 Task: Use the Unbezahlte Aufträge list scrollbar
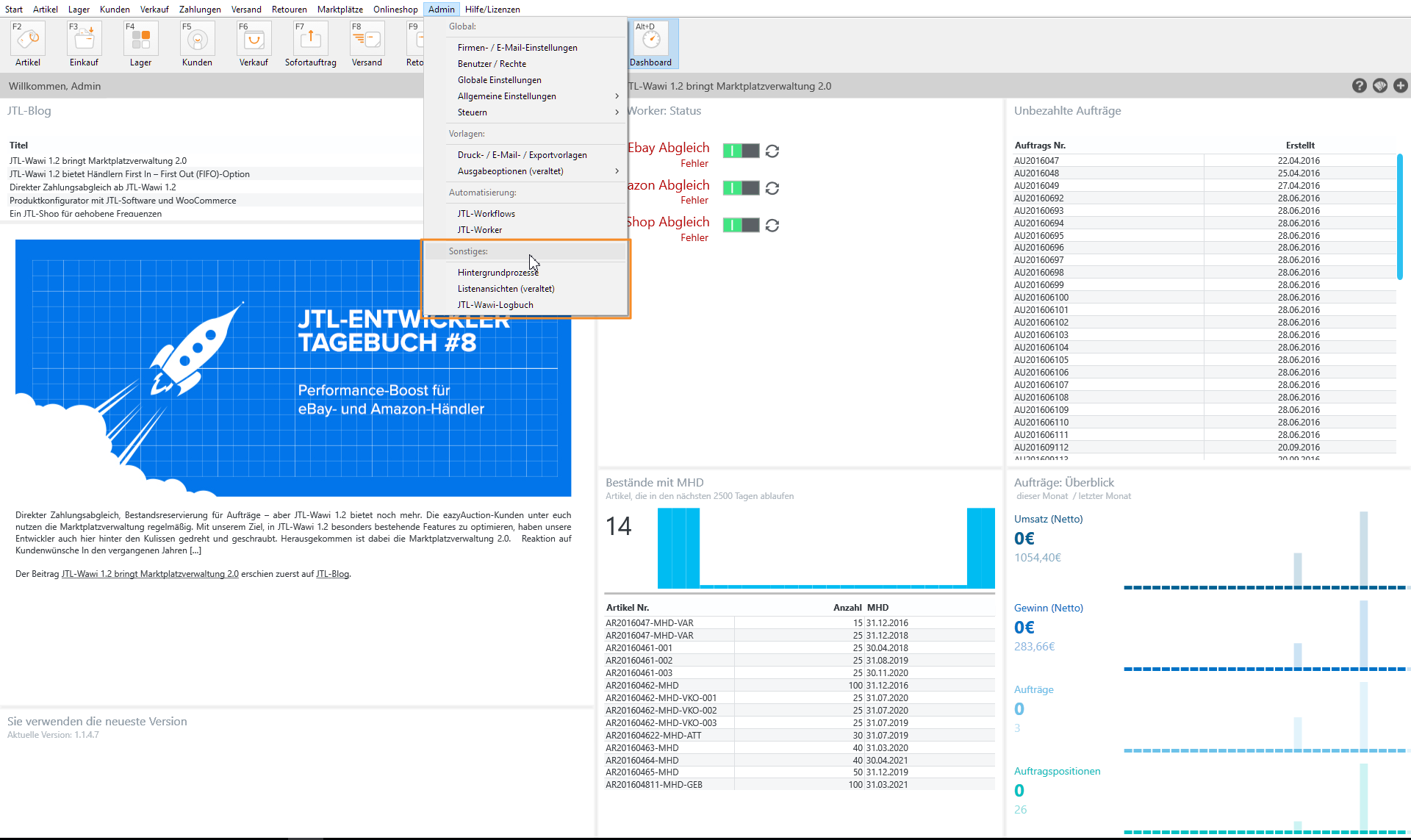1400,217
